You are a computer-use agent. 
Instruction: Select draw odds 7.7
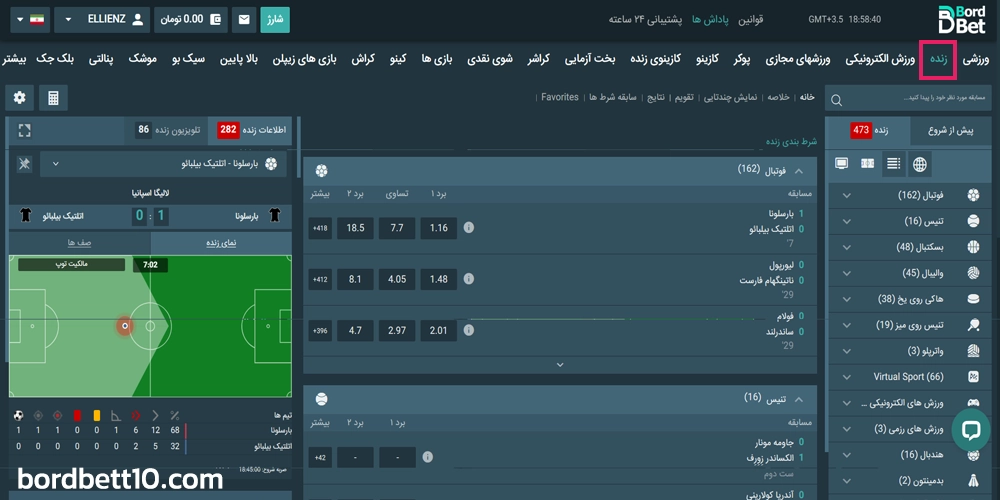coord(397,228)
